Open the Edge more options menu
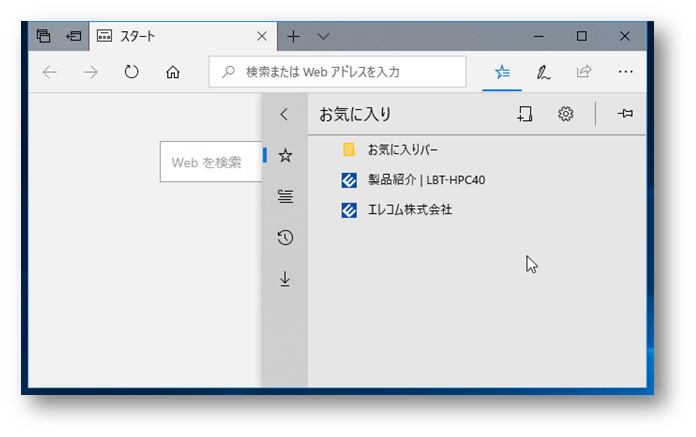Viewport: 696px width, 437px height. [625, 71]
